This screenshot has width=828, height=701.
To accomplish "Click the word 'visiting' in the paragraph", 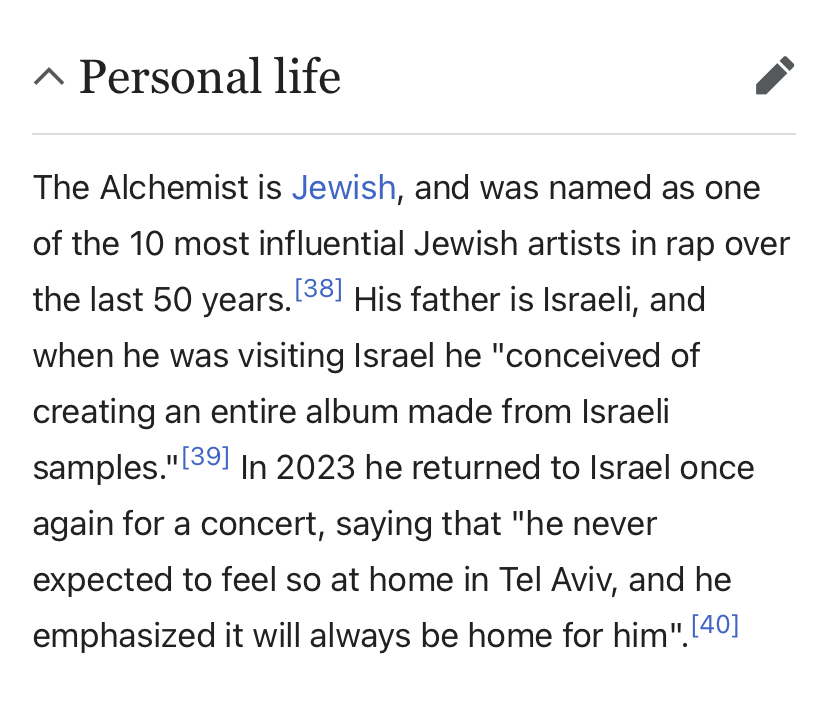I will coord(291,356).
